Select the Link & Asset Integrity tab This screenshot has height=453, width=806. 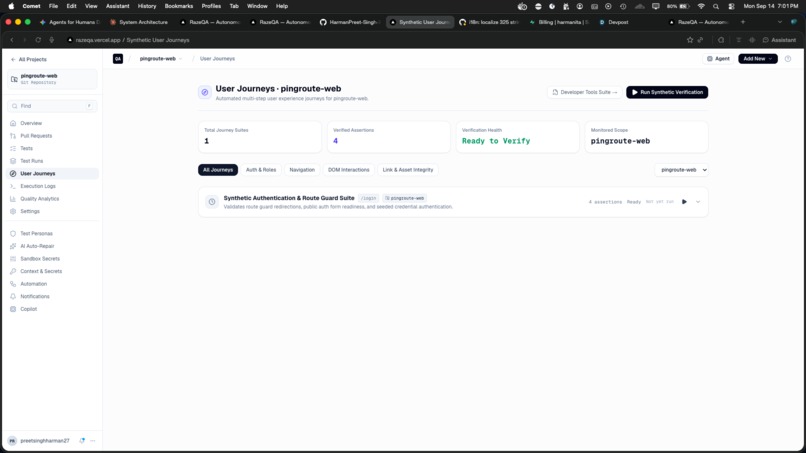408,170
